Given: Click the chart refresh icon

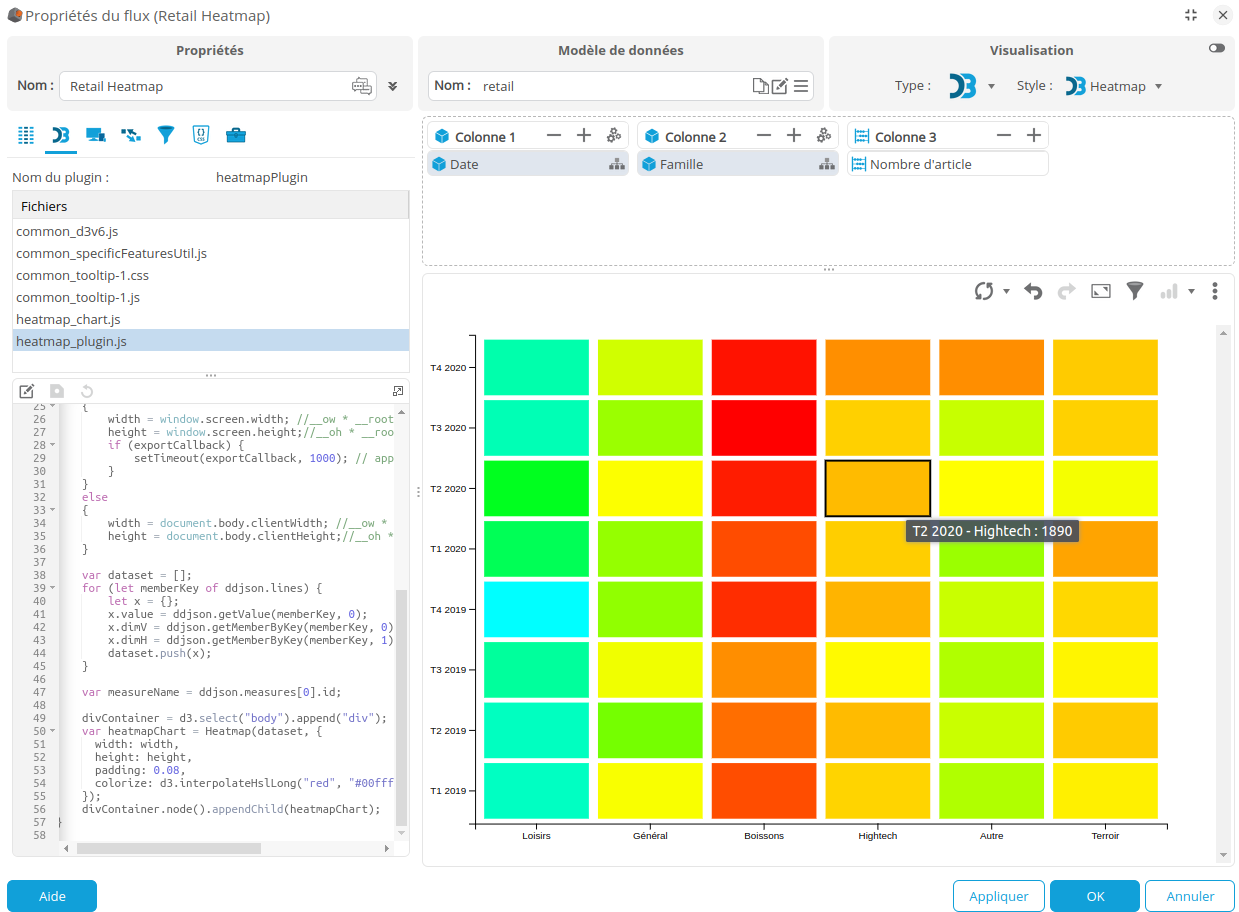Looking at the screenshot, I should (x=984, y=291).
